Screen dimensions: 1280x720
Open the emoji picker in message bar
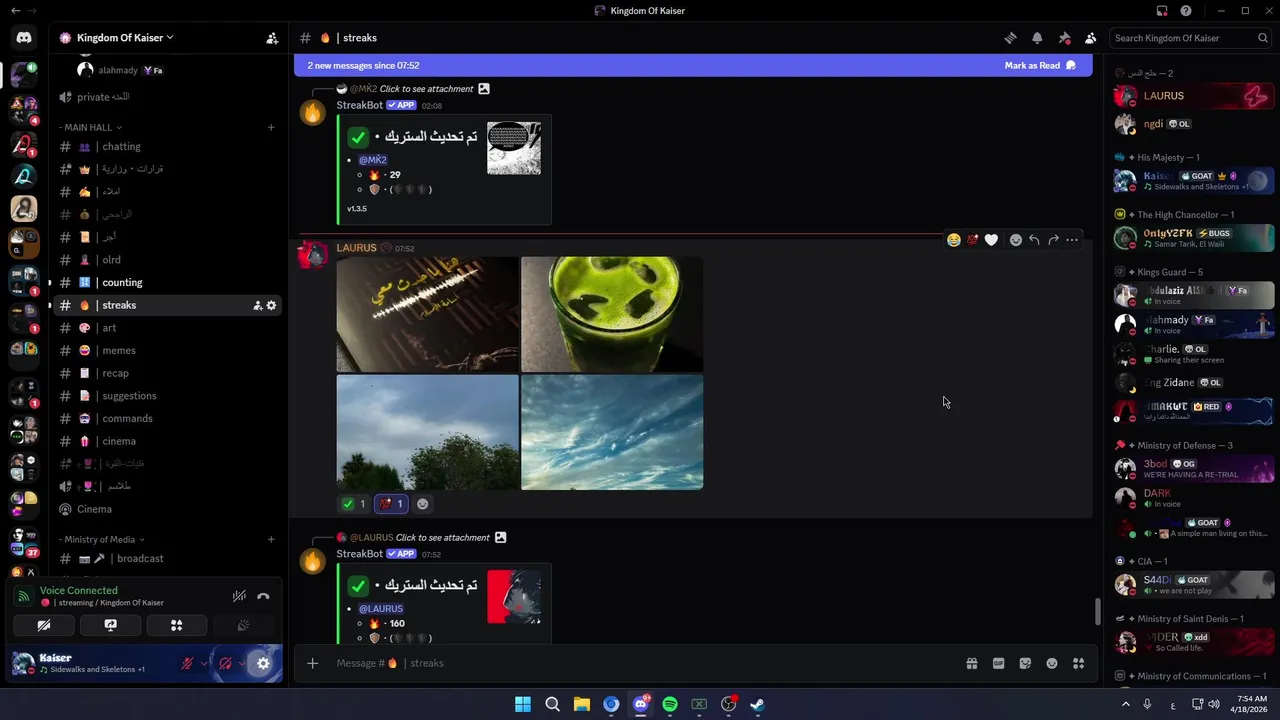click(x=1052, y=663)
